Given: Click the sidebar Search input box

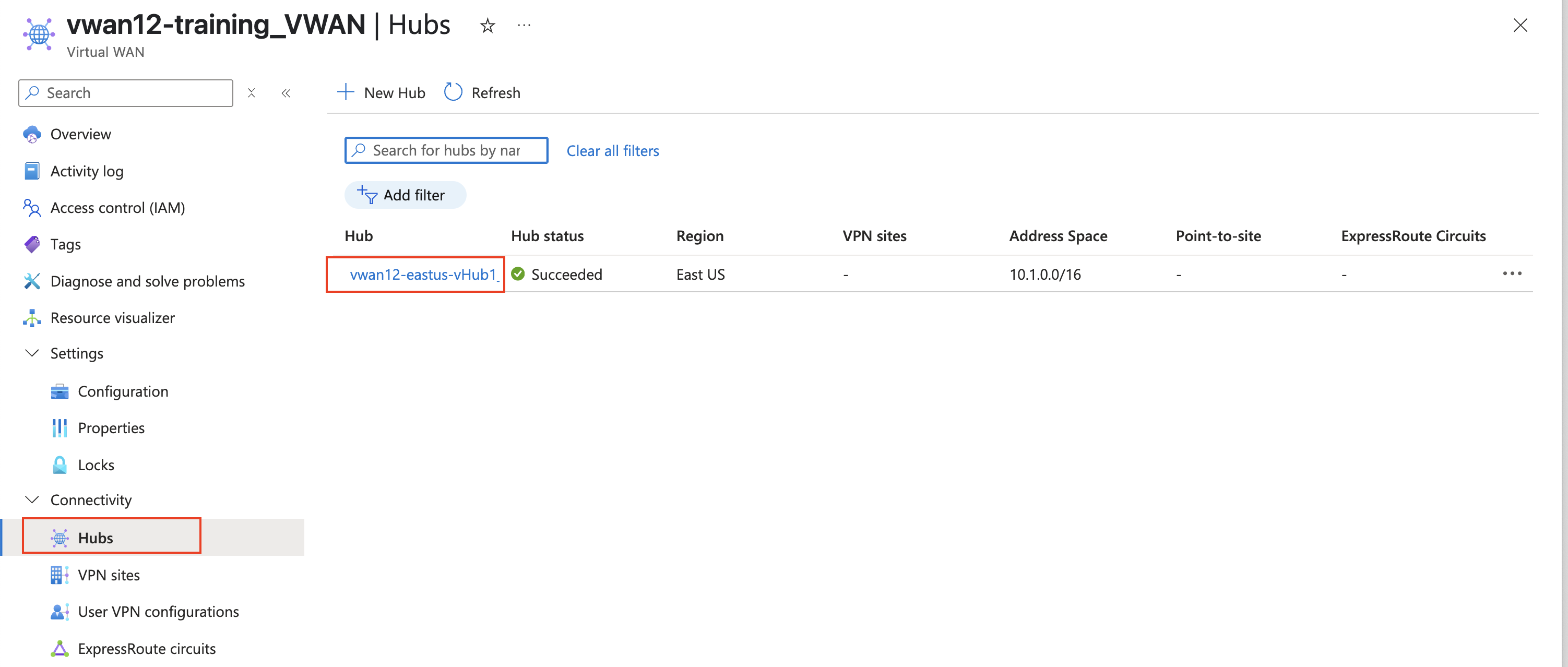Looking at the screenshot, I should (x=134, y=93).
